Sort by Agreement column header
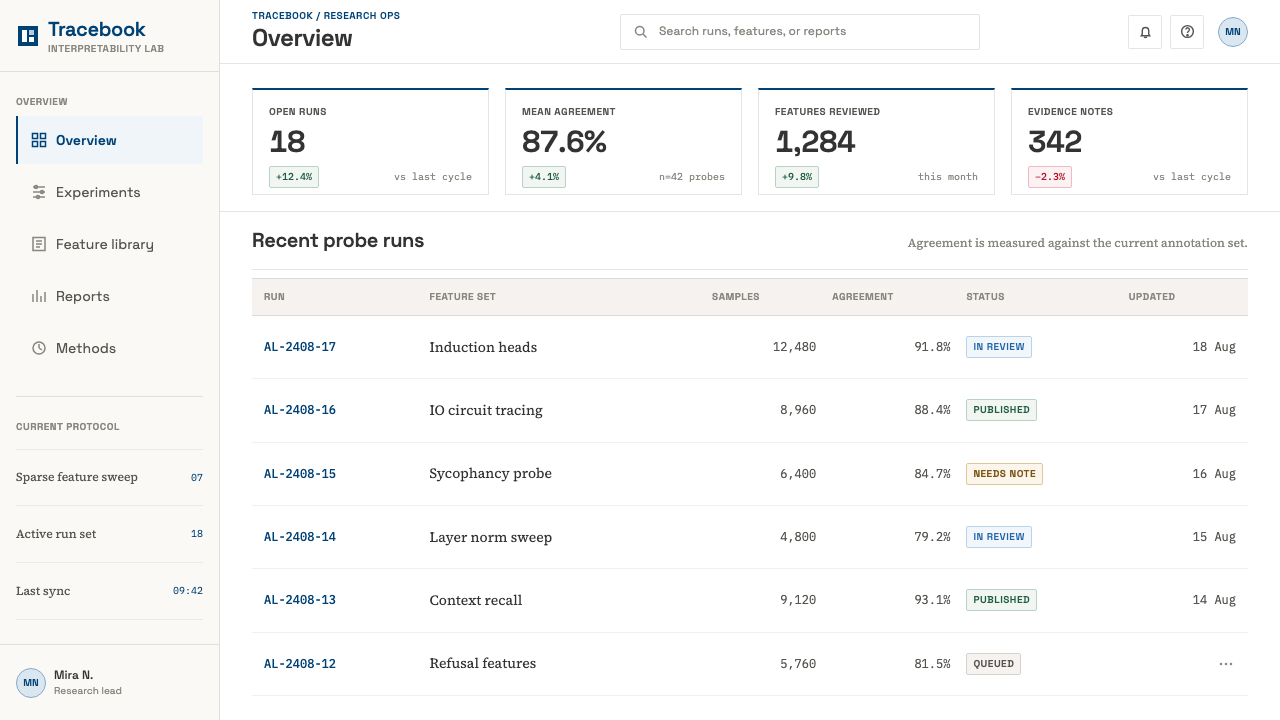This screenshot has height=720, width=1280. point(862,297)
